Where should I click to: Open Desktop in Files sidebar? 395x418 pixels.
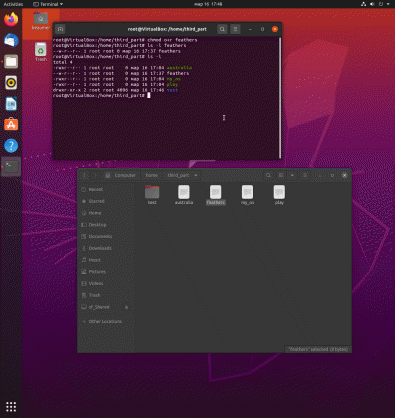pyautogui.click(x=106, y=225)
